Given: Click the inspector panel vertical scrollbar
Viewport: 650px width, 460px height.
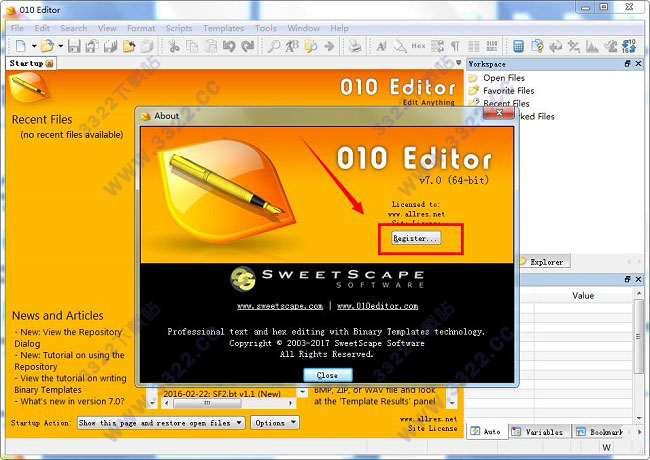Looking at the screenshot, I should [639, 357].
